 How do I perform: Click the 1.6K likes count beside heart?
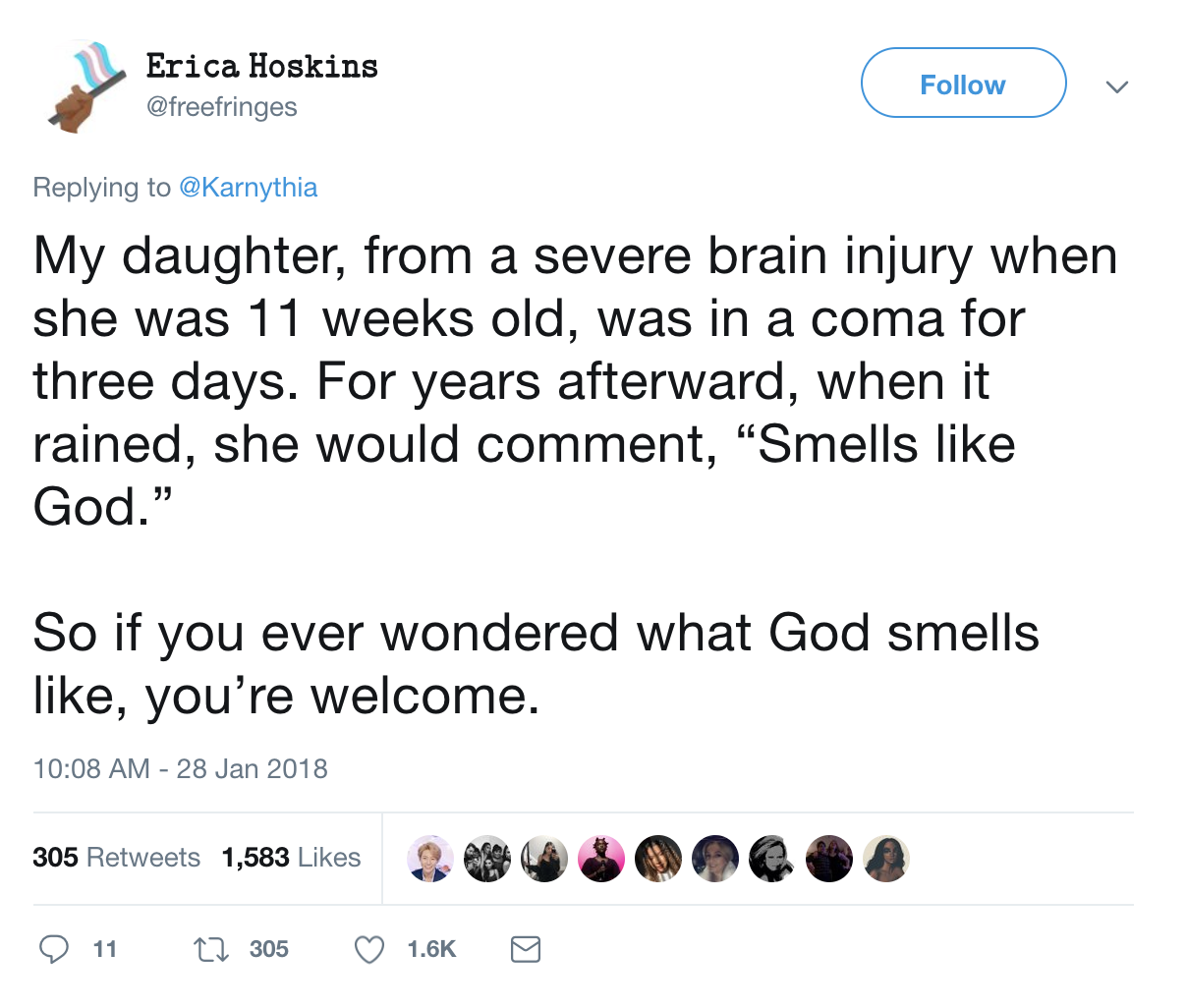tap(431, 949)
